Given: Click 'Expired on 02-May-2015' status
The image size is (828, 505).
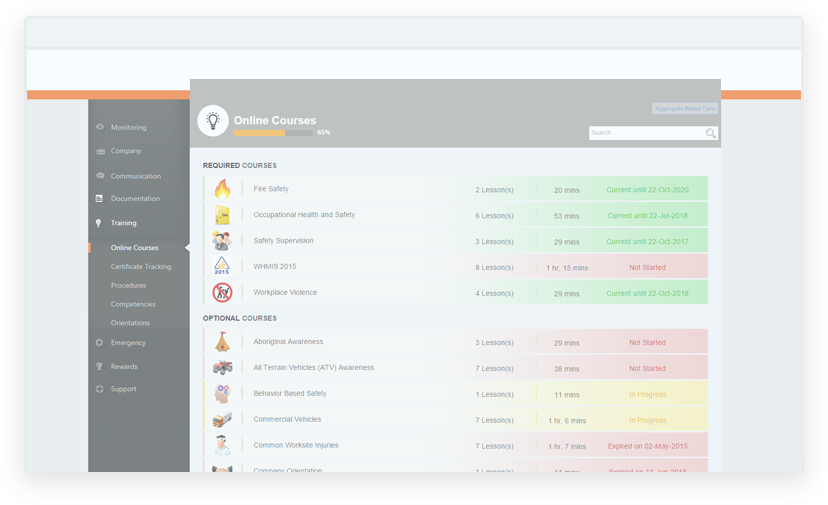Looking at the screenshot, I should [x=647, y=446].
